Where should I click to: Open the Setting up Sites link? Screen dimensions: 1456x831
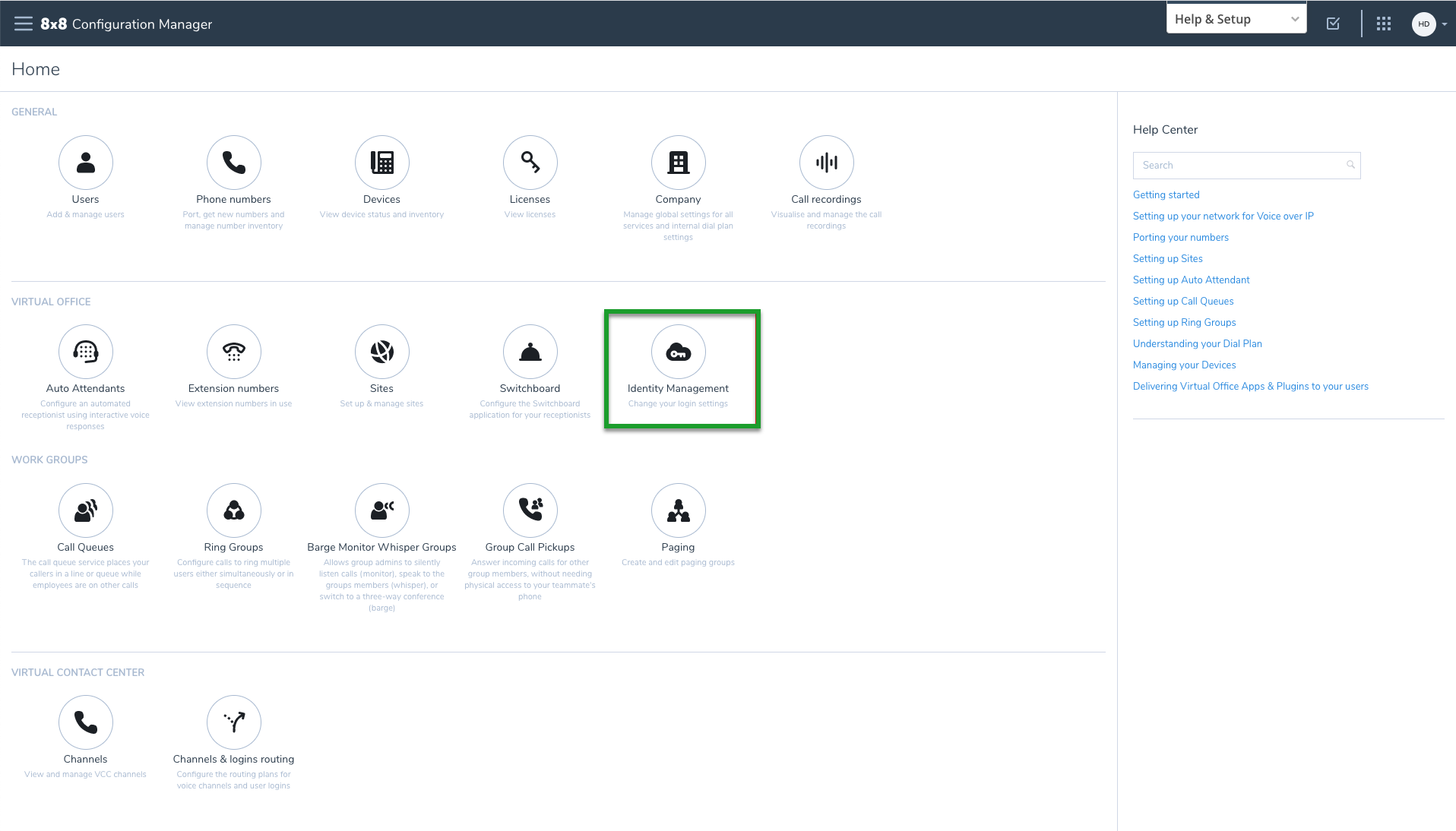coord(1167,259)
